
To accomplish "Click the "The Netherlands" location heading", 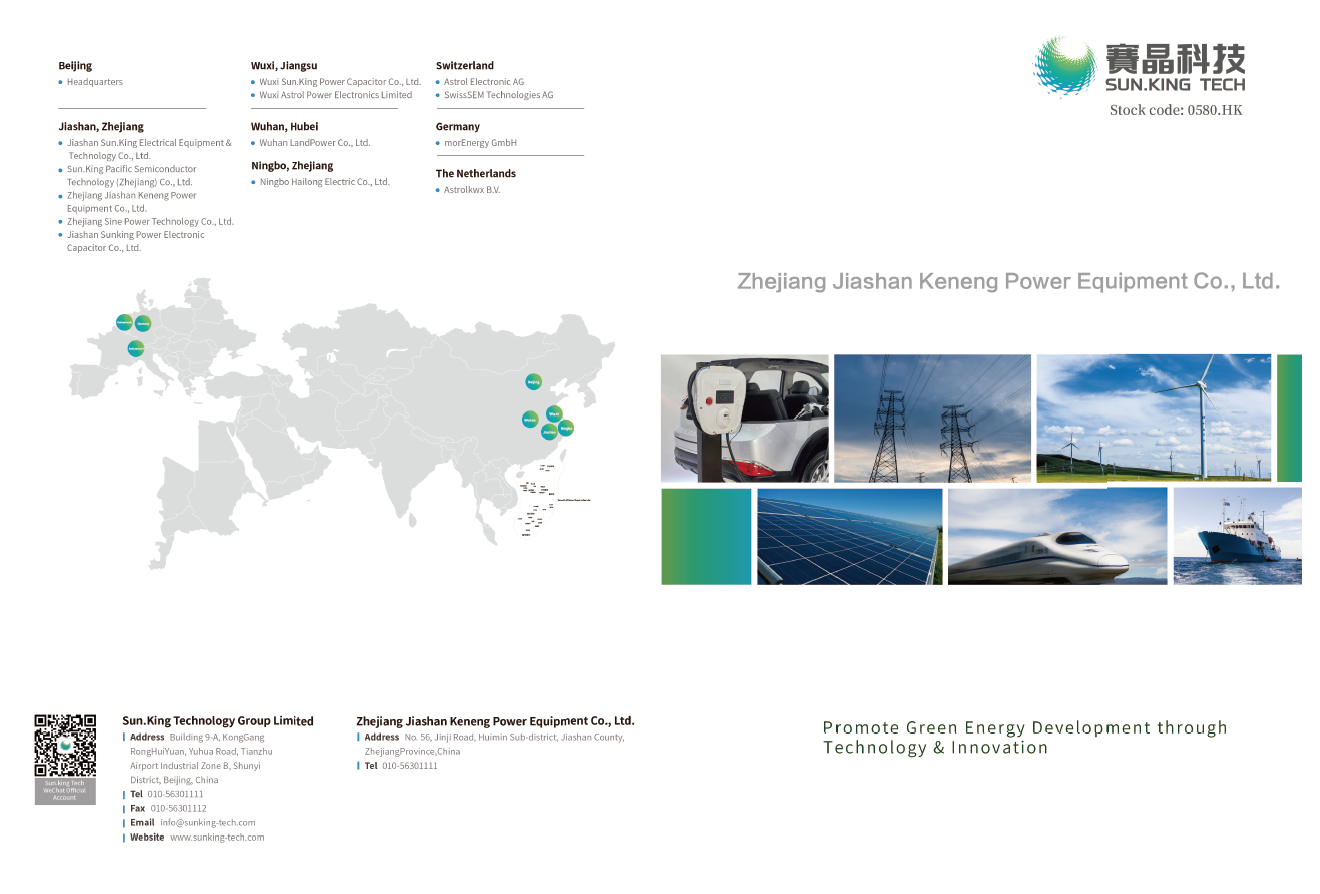I will (476, 174).
